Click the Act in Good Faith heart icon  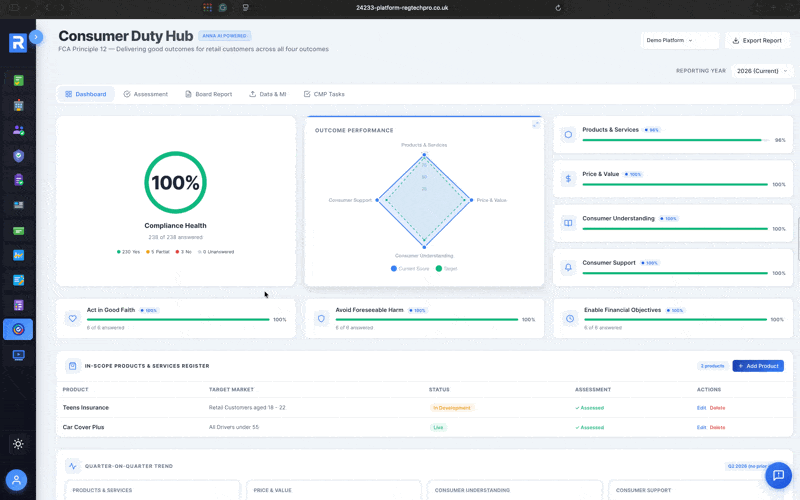[x=72, y=318]
